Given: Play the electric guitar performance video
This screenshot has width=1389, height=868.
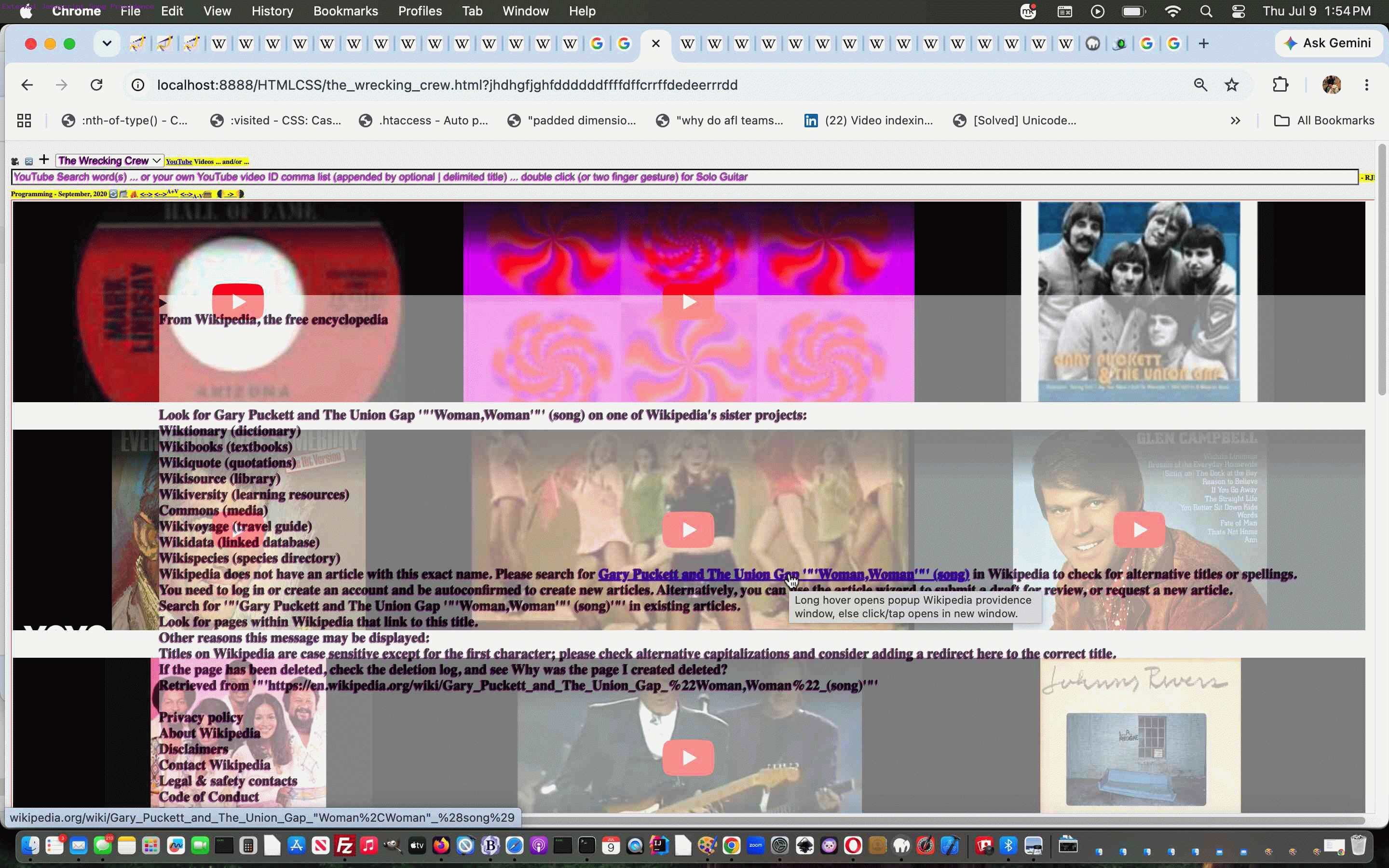Looking at the screenshot, I should (688, 758).
